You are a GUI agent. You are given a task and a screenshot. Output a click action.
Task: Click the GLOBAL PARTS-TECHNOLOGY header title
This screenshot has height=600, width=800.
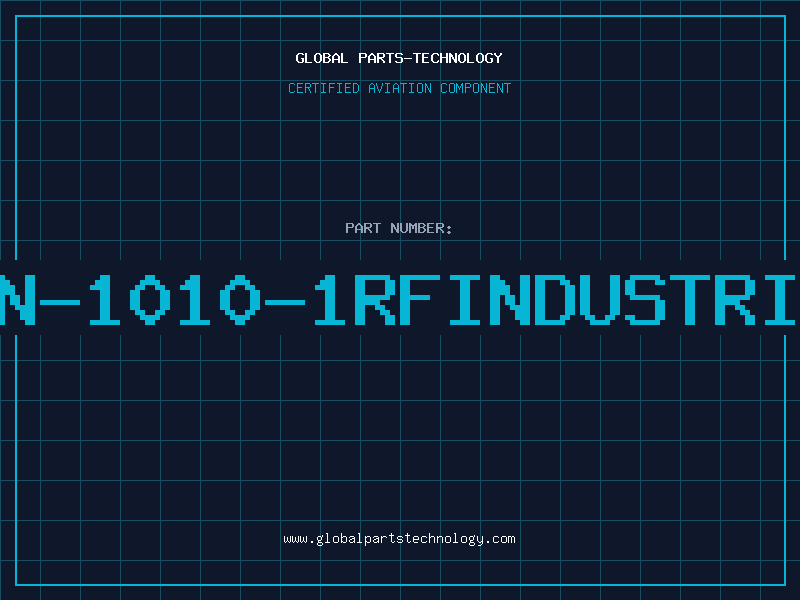tap(399, 58)
